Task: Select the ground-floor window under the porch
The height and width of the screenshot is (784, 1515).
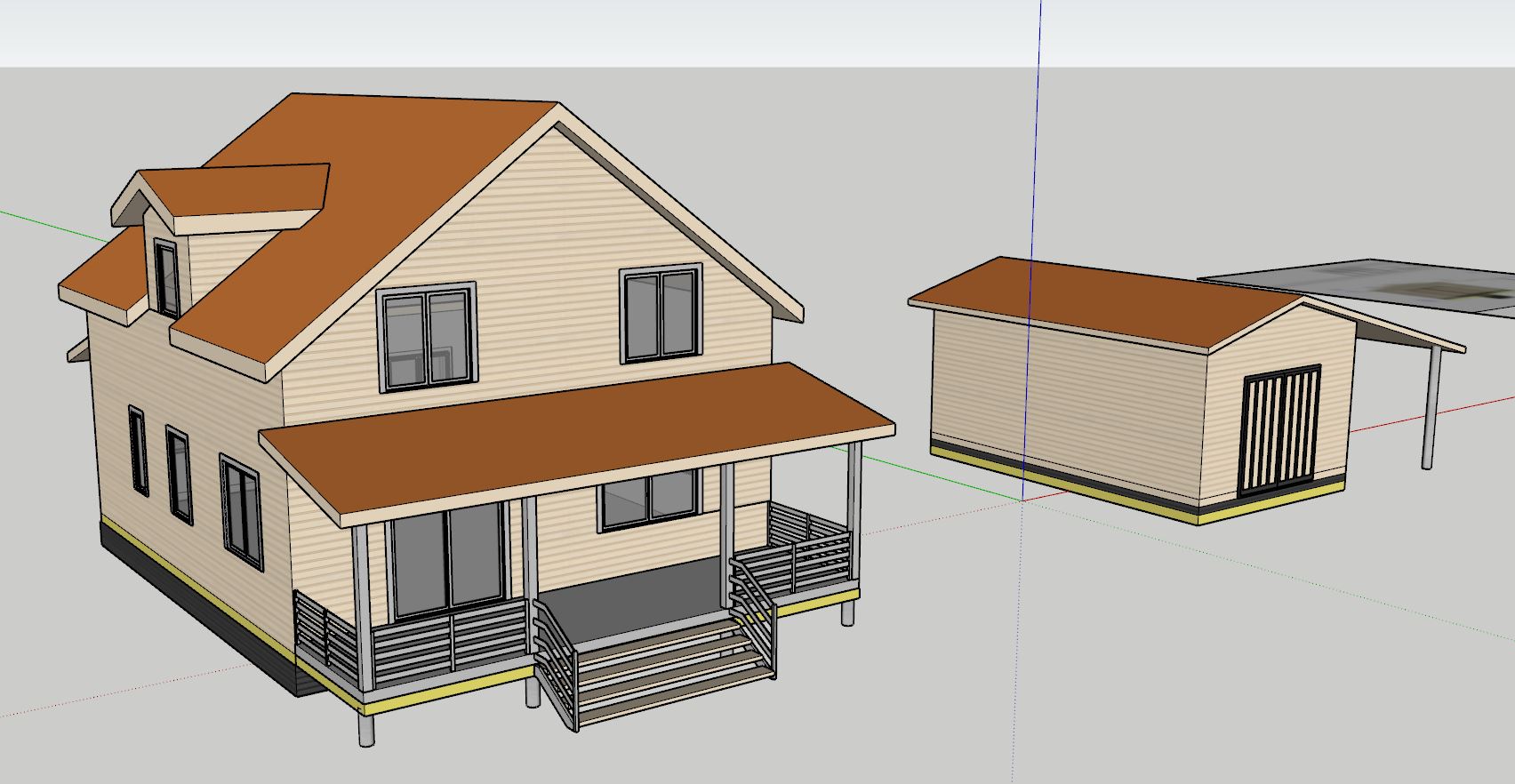Action: pos(648,499)
